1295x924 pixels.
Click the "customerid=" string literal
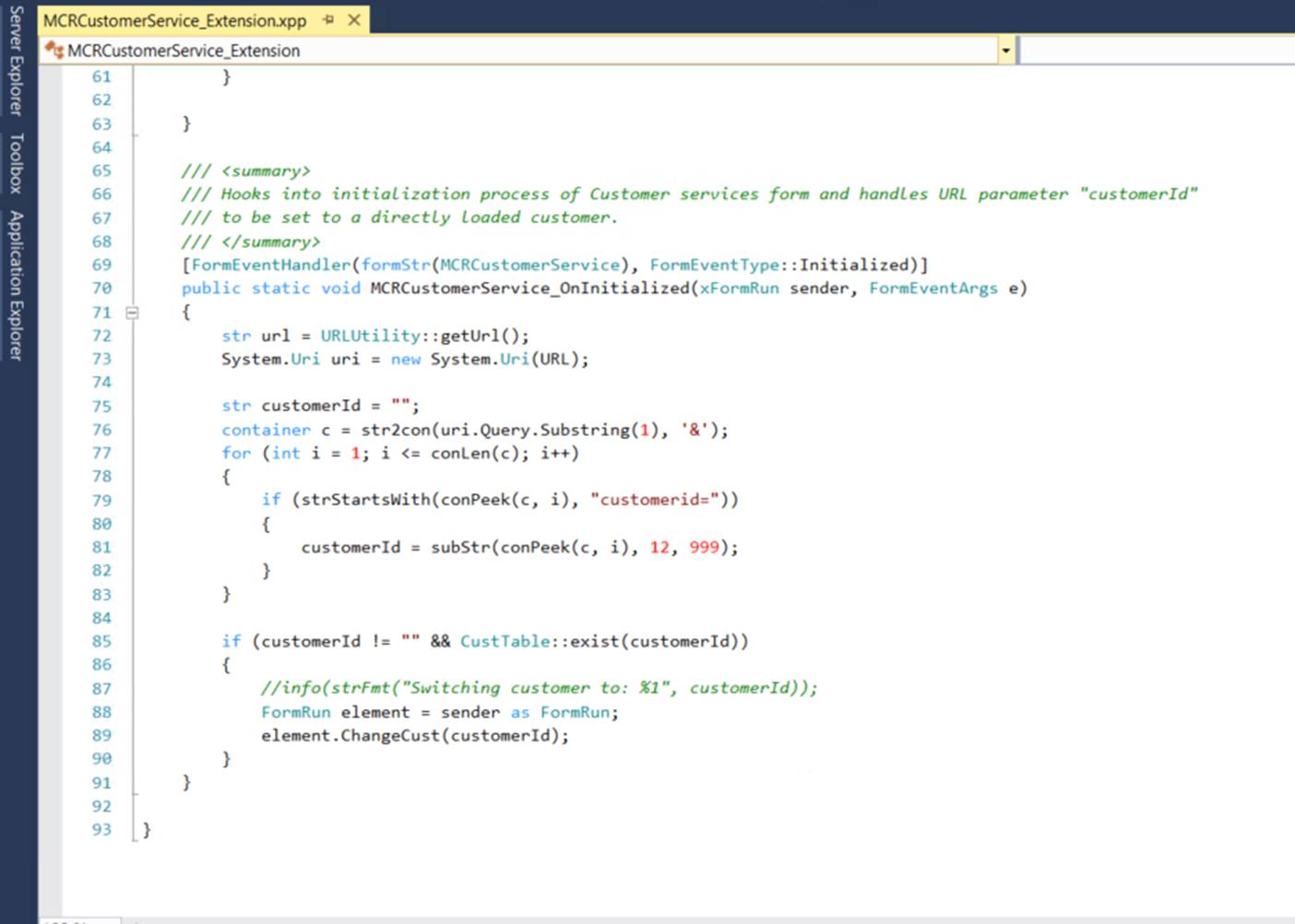(x=654, y=499)
